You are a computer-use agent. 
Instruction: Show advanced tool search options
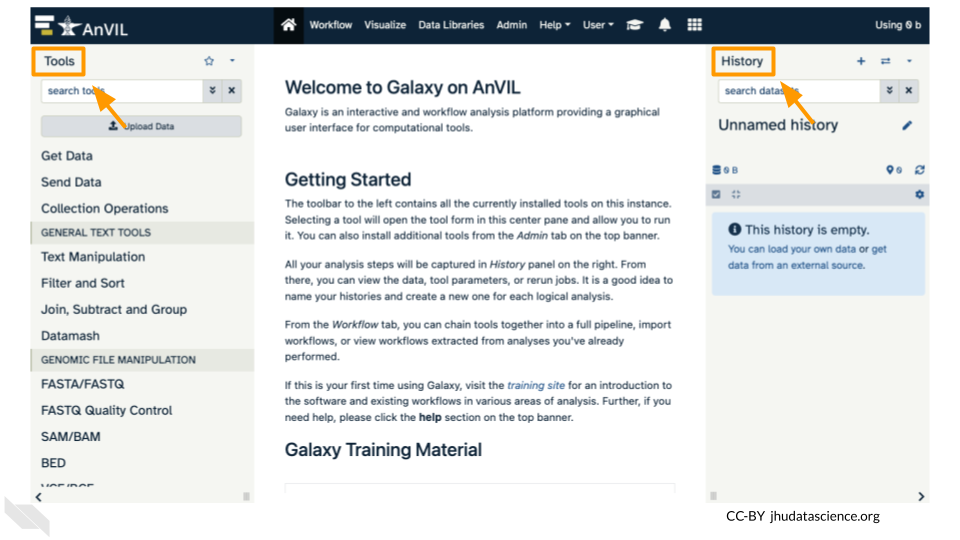(x=212, y=91)
